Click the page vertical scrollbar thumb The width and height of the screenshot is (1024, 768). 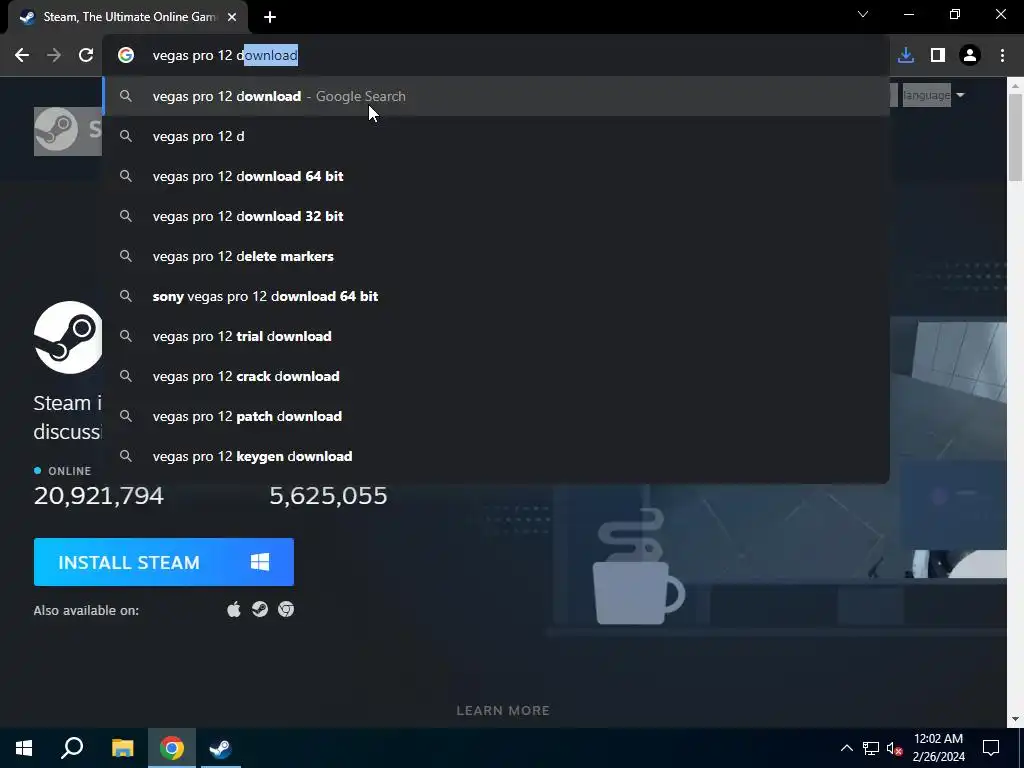point(1016,137)
